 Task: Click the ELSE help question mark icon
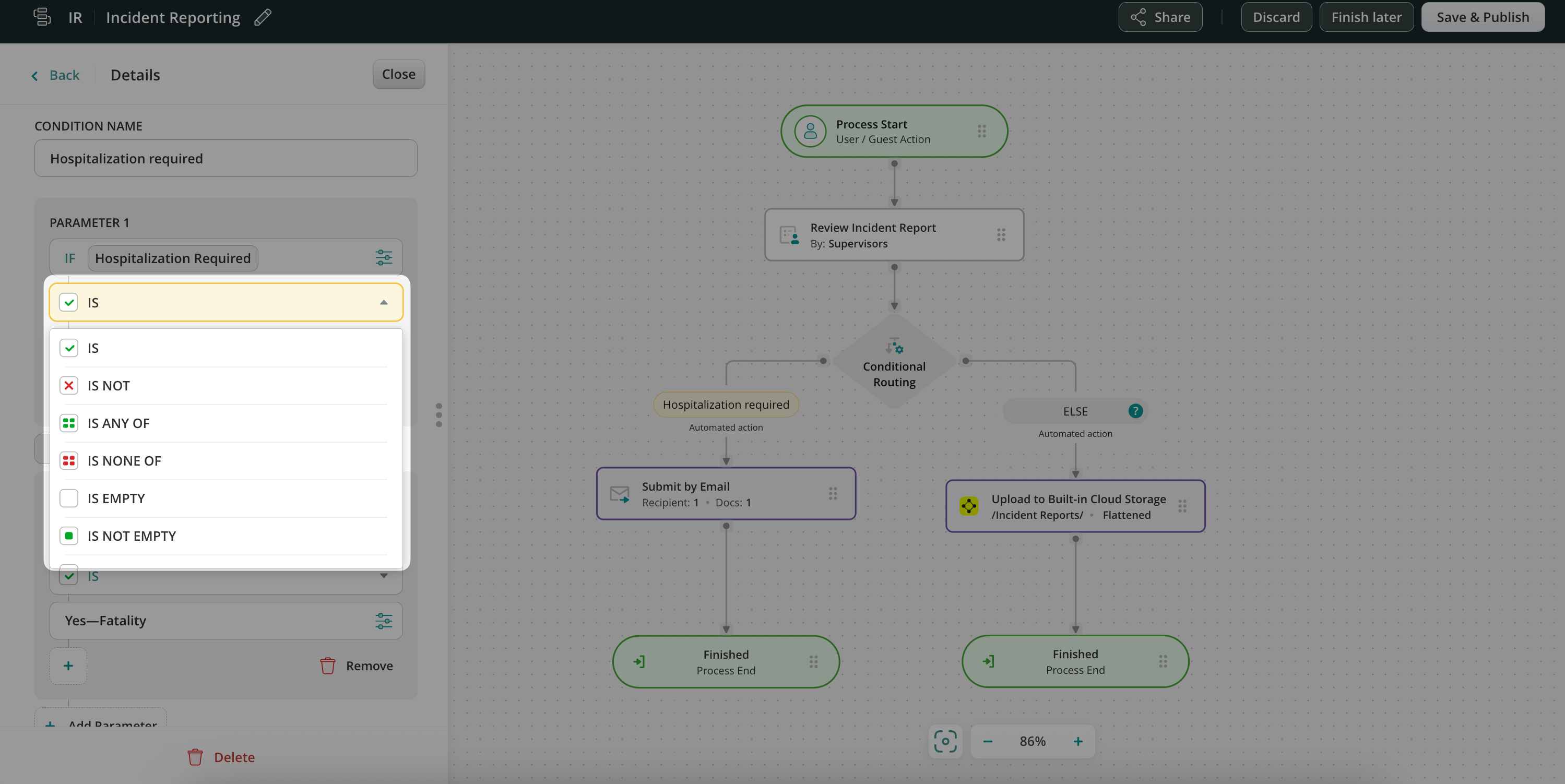(x=1135, y=411)
